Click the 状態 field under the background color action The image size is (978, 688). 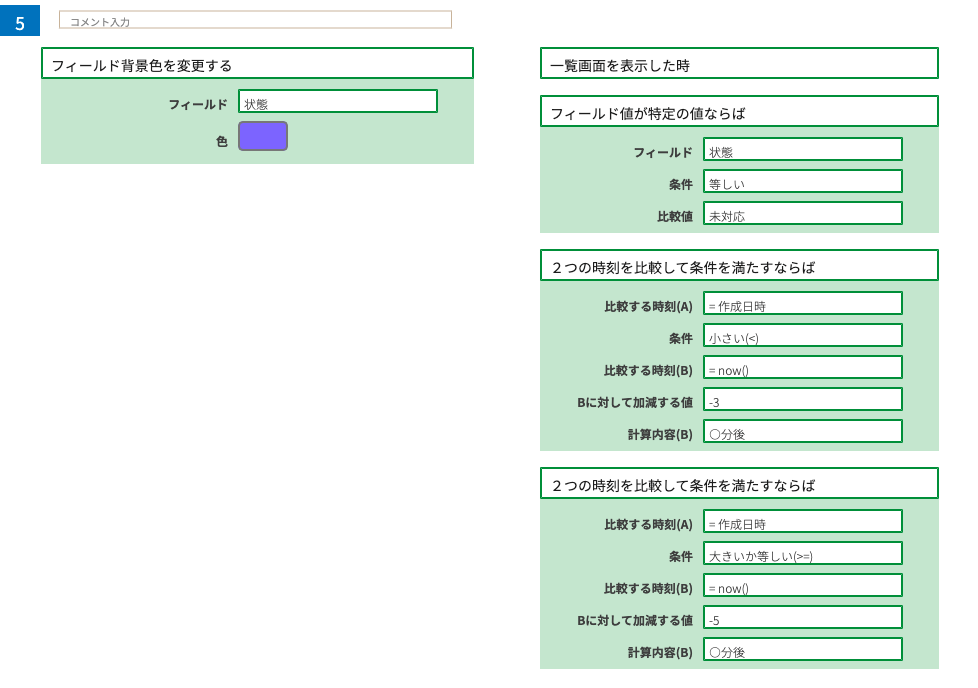click(337, 102)
